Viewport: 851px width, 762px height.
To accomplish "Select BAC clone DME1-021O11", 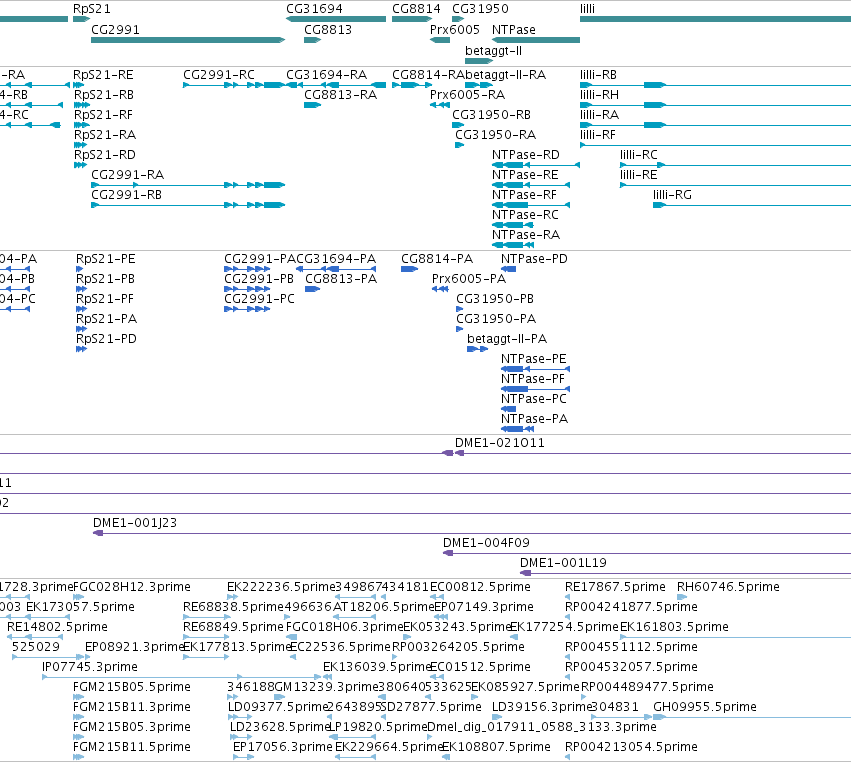I will [x=499, y=443].
